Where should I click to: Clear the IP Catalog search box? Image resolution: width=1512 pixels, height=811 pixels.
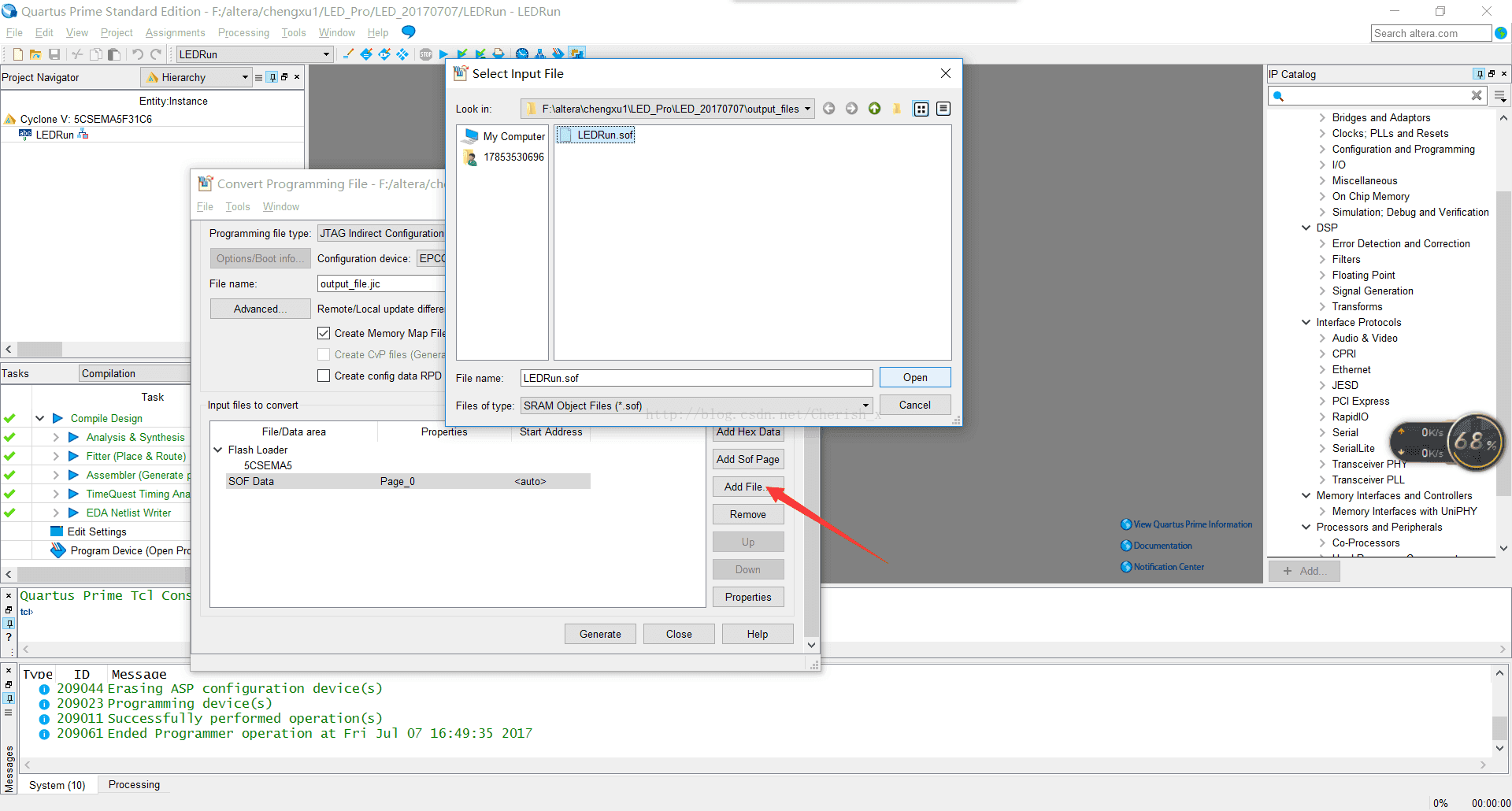click(1477, 95)
